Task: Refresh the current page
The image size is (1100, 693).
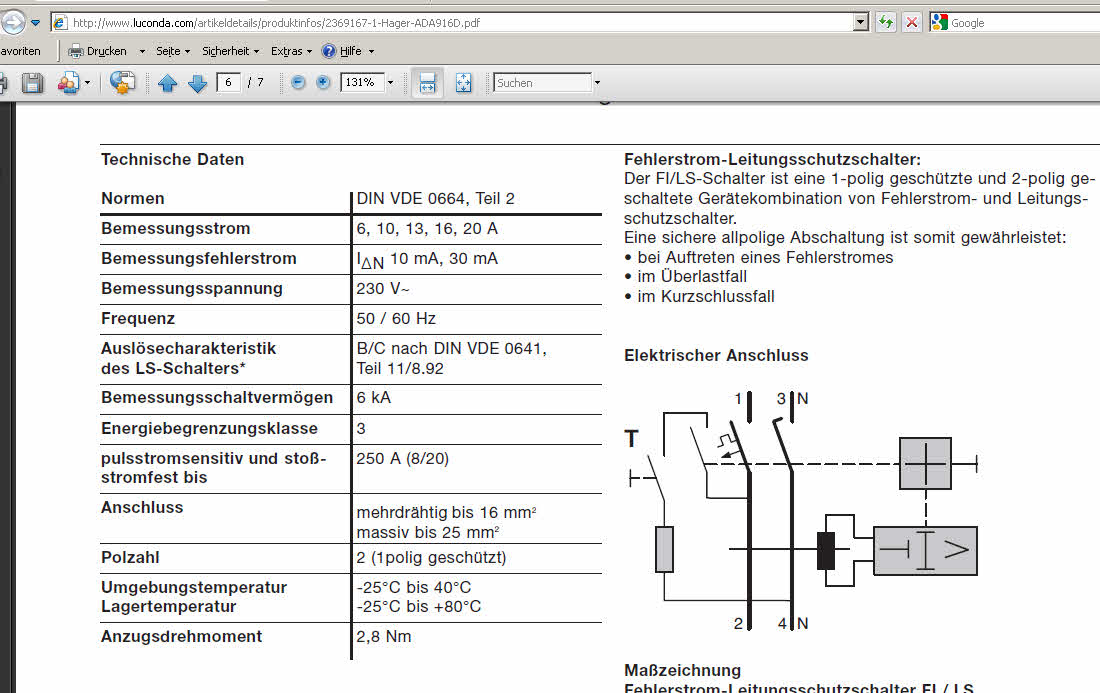Action: coord(886,22)
